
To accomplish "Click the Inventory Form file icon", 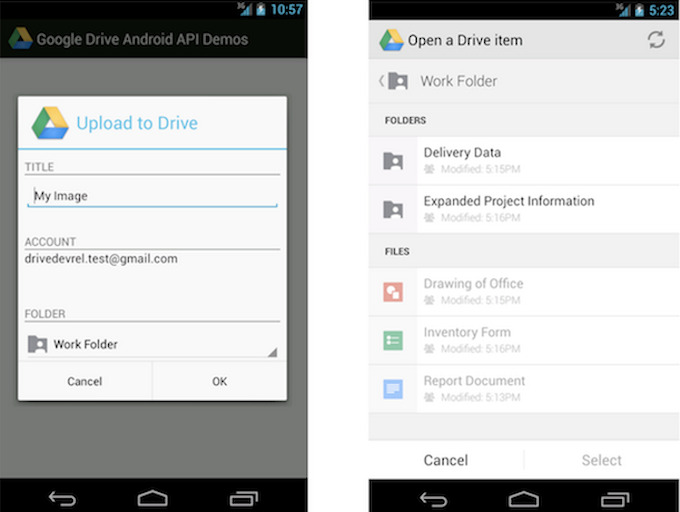I will tap(393, 340).
